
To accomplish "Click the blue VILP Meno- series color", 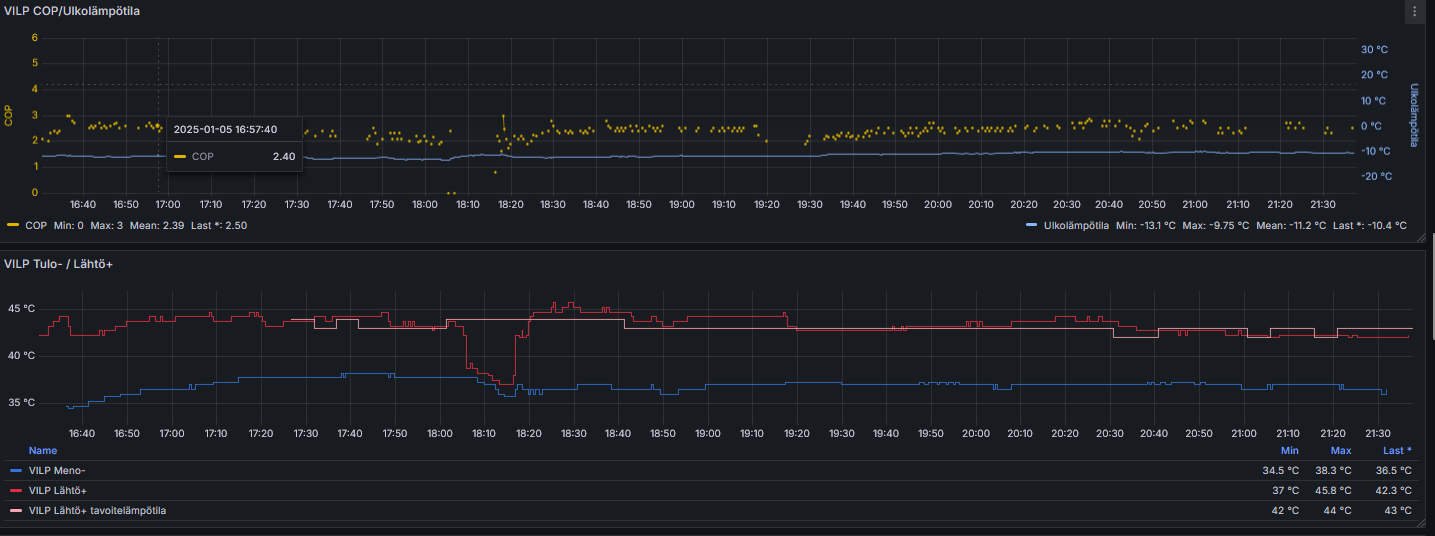I will [x=15, y=470].
